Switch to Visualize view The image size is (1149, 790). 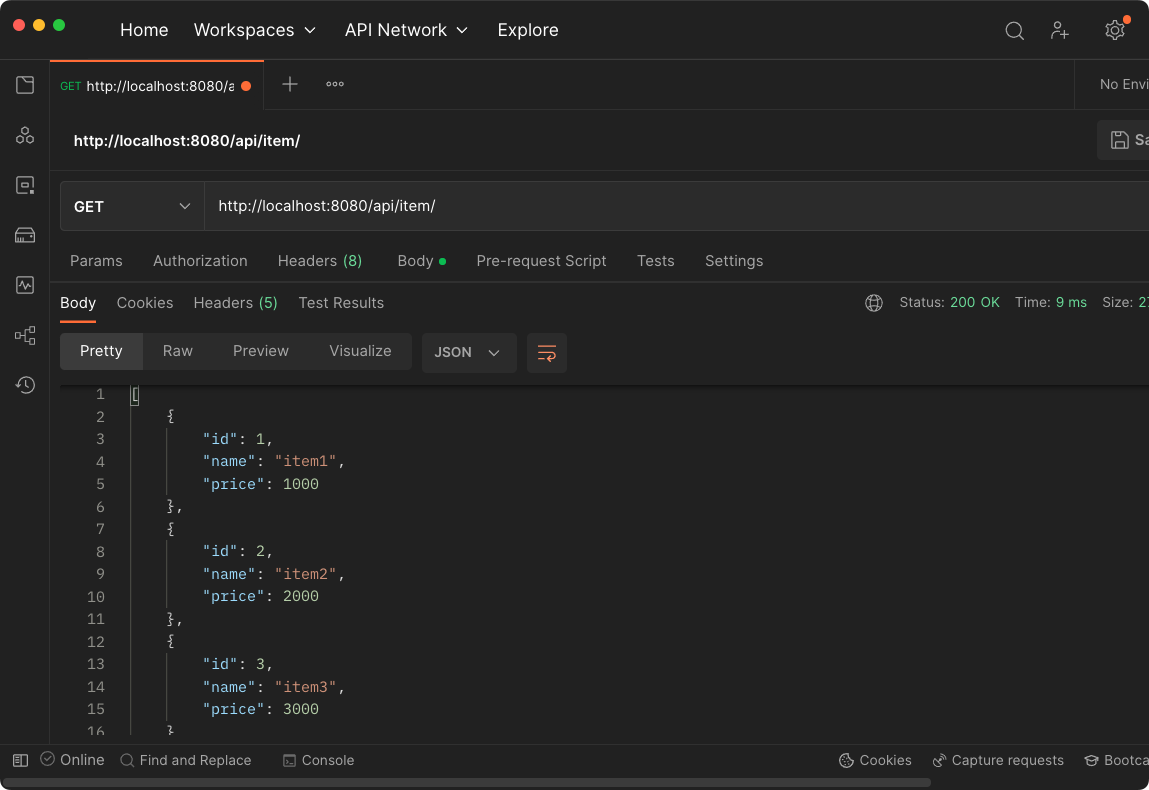coord(360,351)
